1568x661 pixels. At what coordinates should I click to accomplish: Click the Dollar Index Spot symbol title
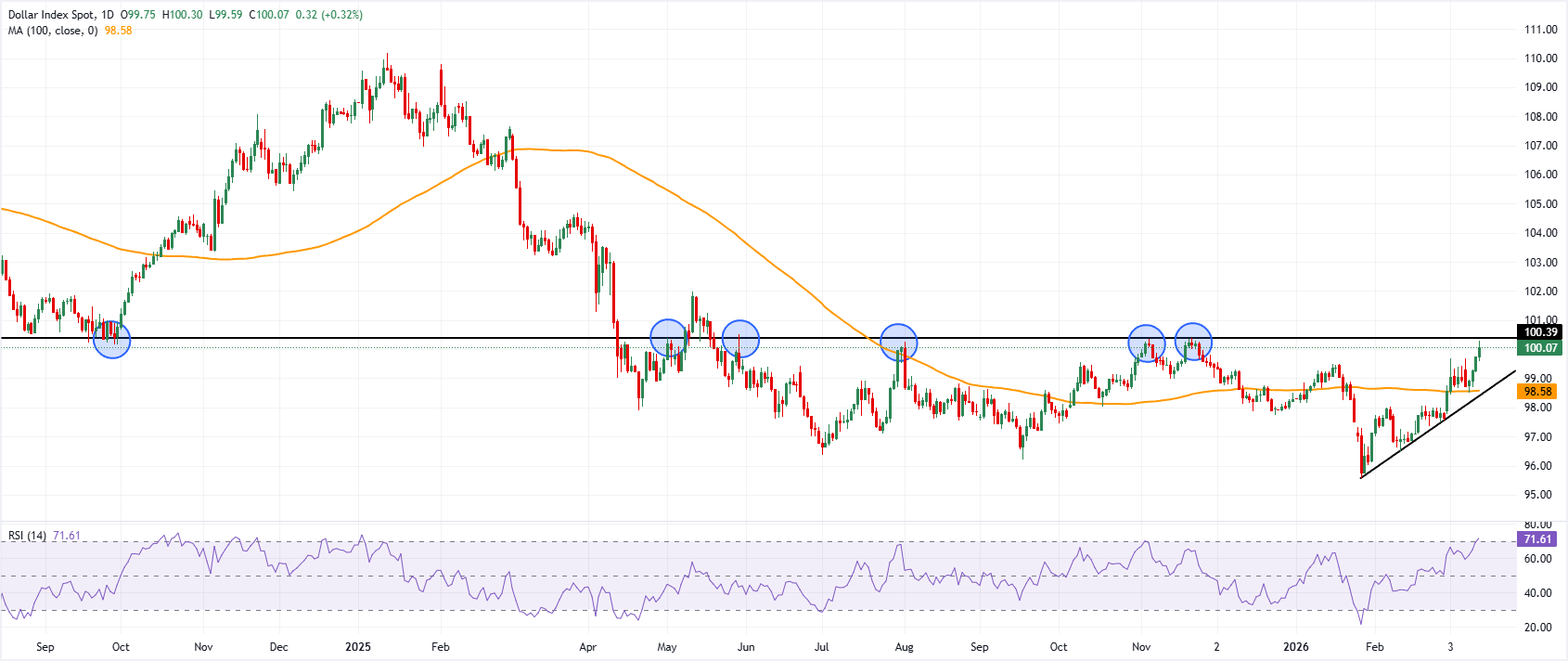pos(47,15)
